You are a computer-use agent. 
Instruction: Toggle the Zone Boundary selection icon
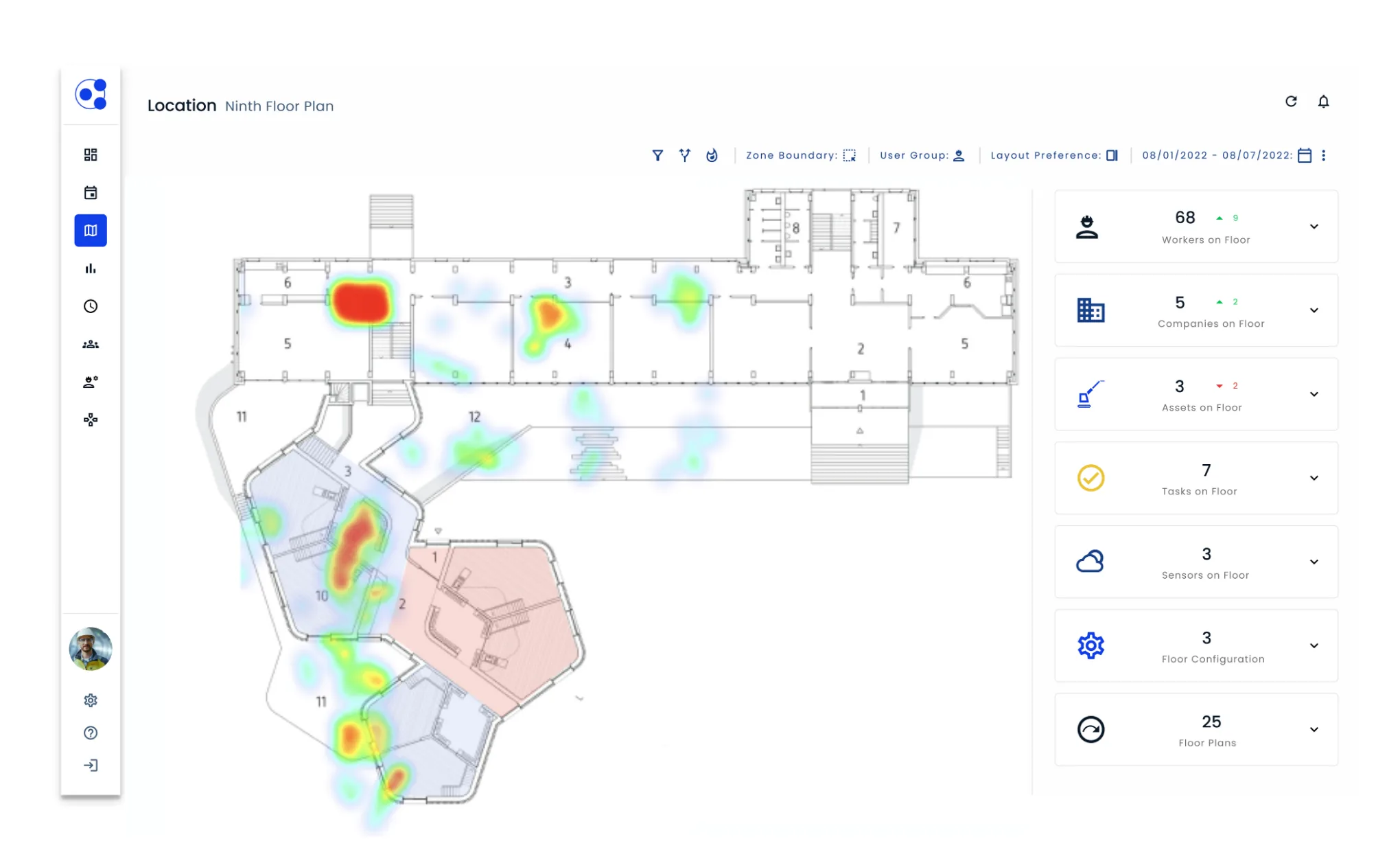click(850, 155)
